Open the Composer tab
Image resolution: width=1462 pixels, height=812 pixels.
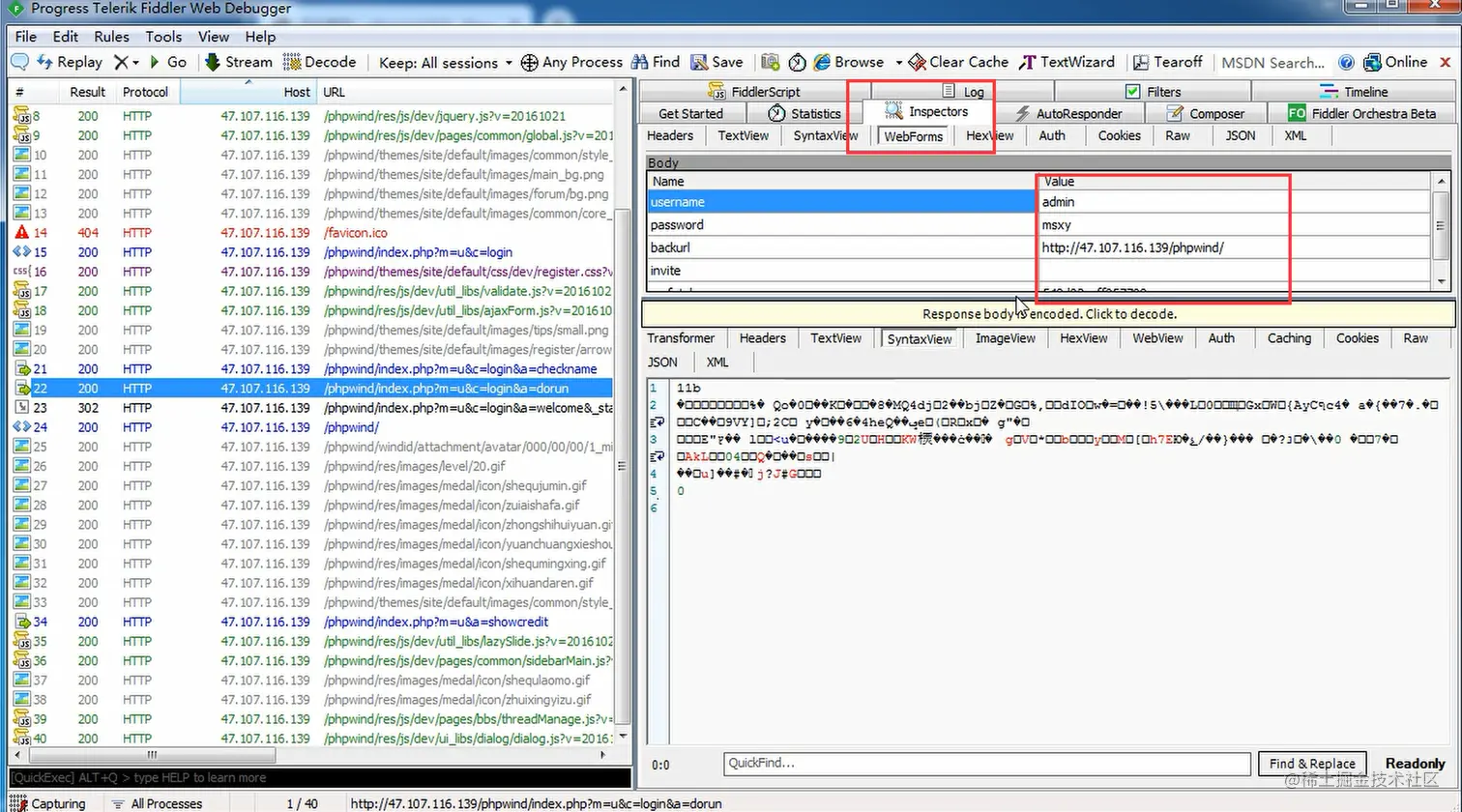(1205, 113)
